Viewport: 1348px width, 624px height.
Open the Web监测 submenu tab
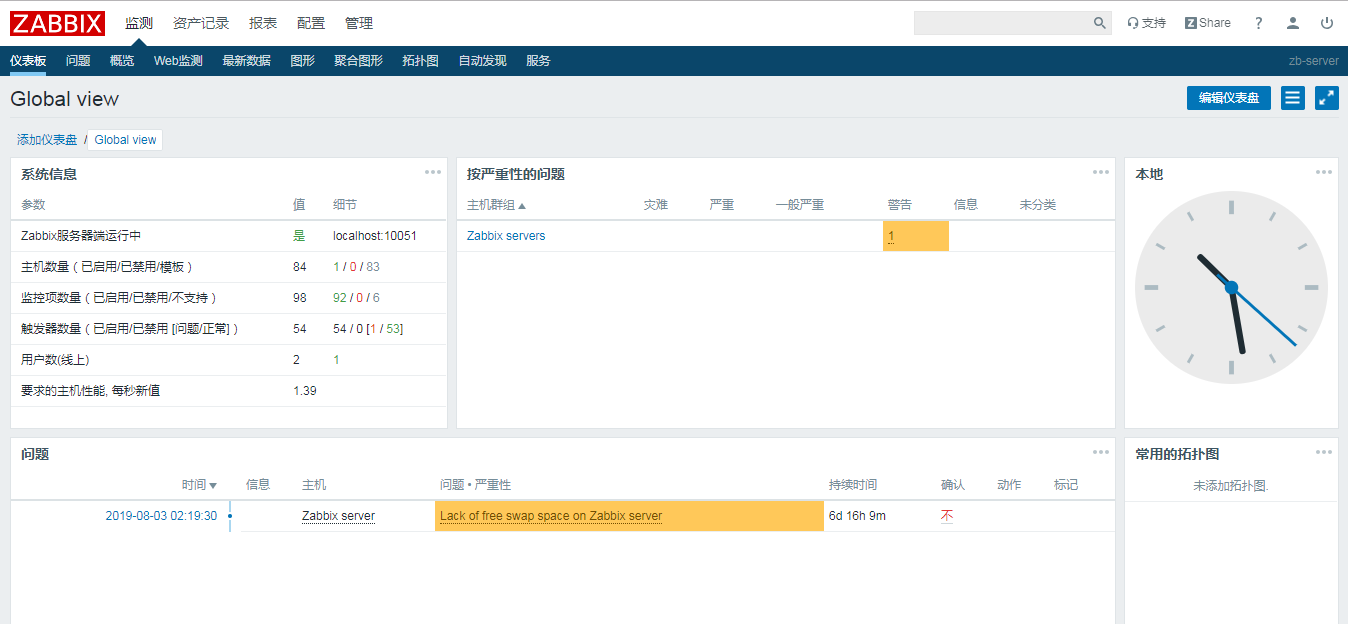[x=178, y=61]
